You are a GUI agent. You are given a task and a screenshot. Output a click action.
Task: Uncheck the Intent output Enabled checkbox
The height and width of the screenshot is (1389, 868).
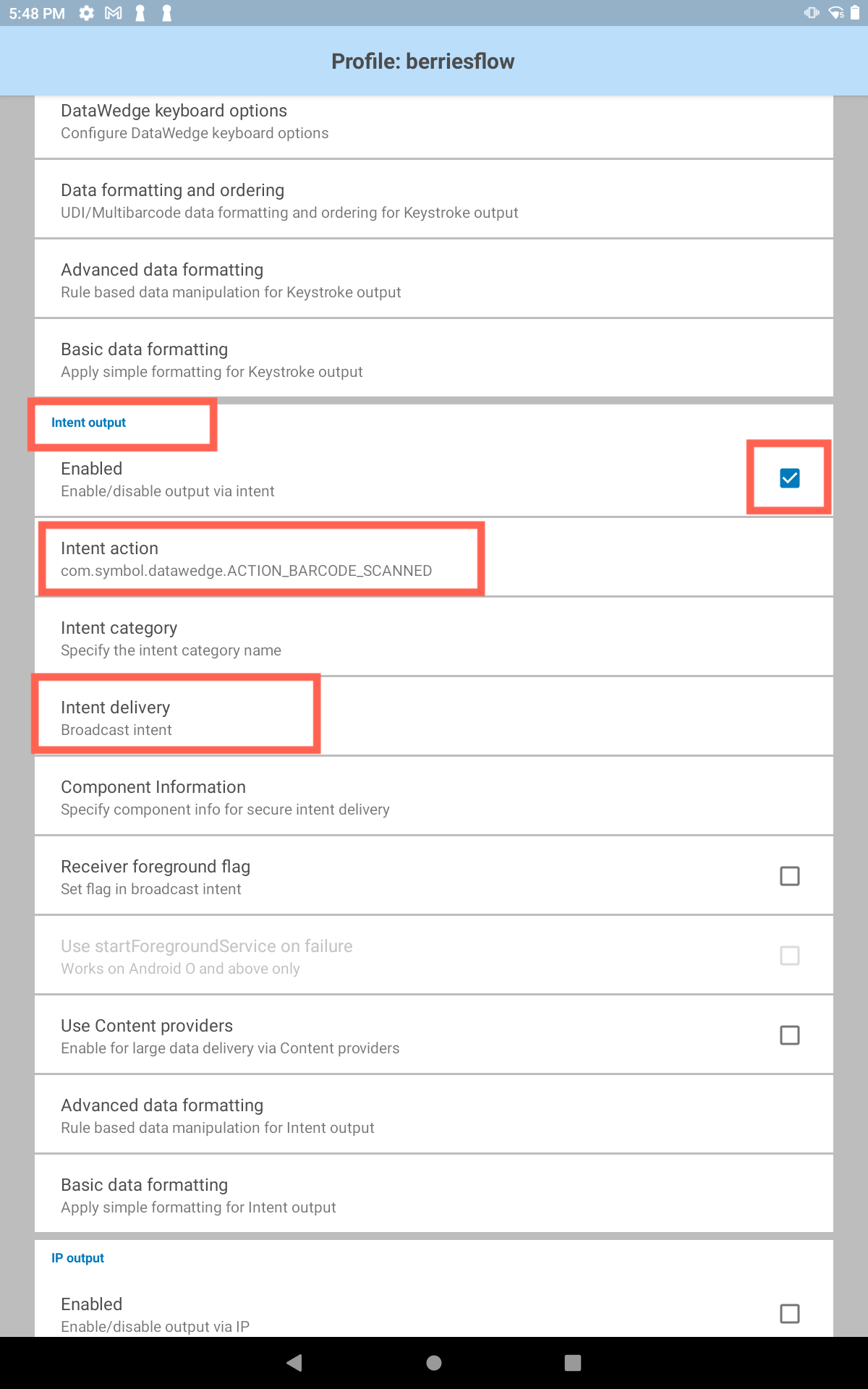click(x=790, y=478)
